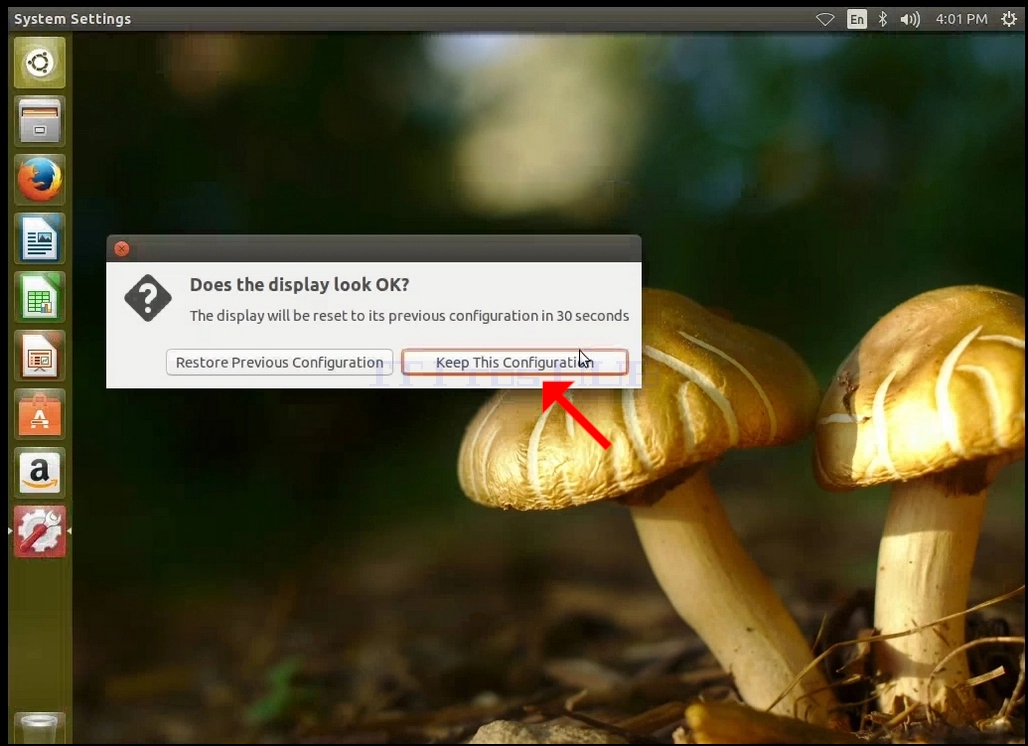
Task: Launch Firefox web browser
Action: 39,180
